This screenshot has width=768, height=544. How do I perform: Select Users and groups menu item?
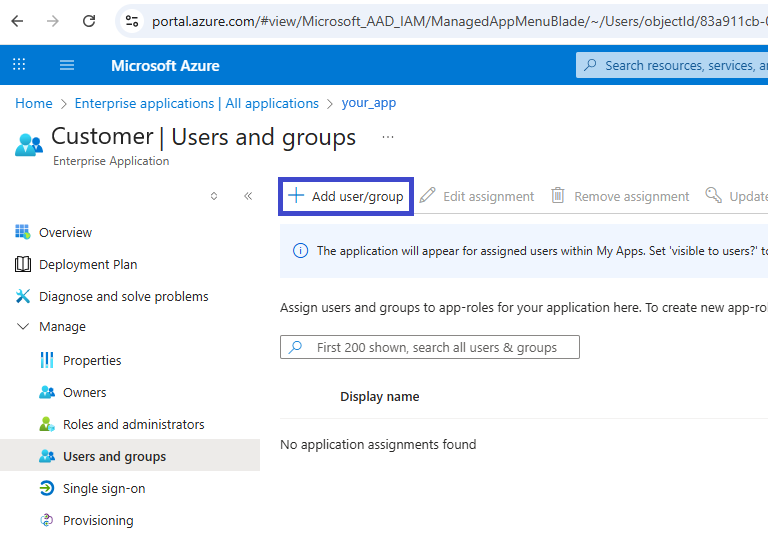point(130,456)
